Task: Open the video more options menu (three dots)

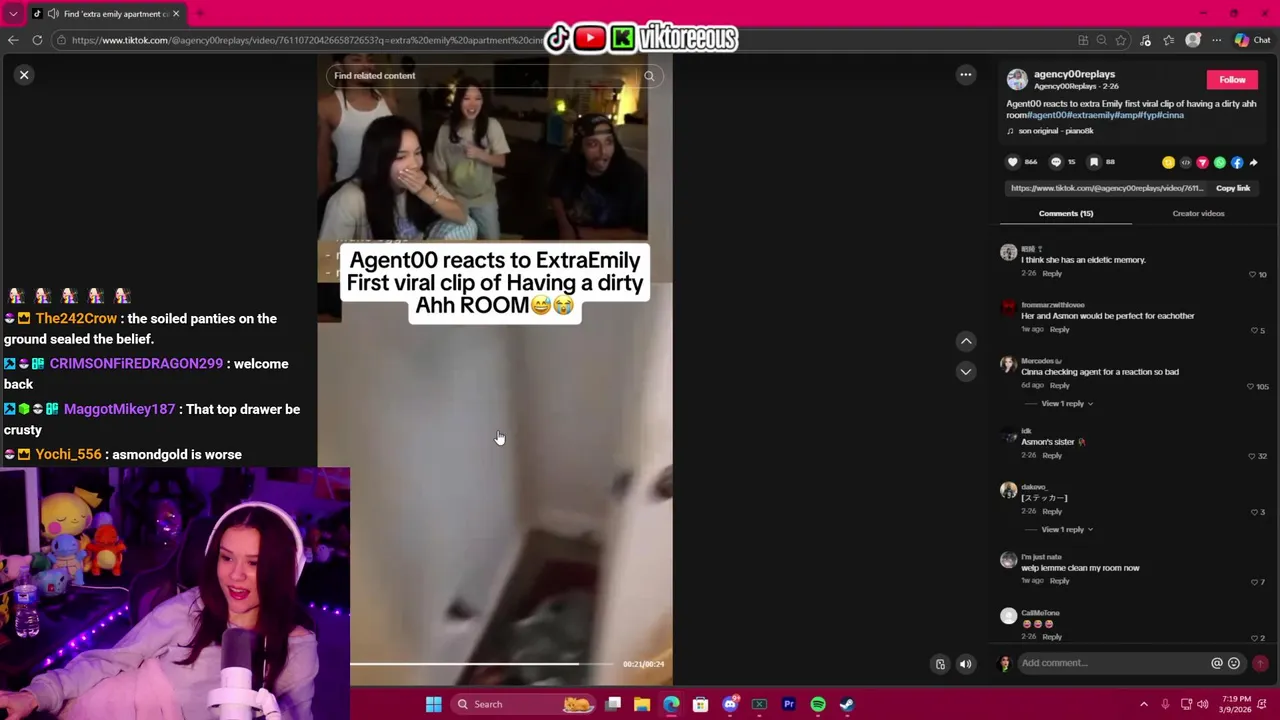Action: click(x=966, y=75)
